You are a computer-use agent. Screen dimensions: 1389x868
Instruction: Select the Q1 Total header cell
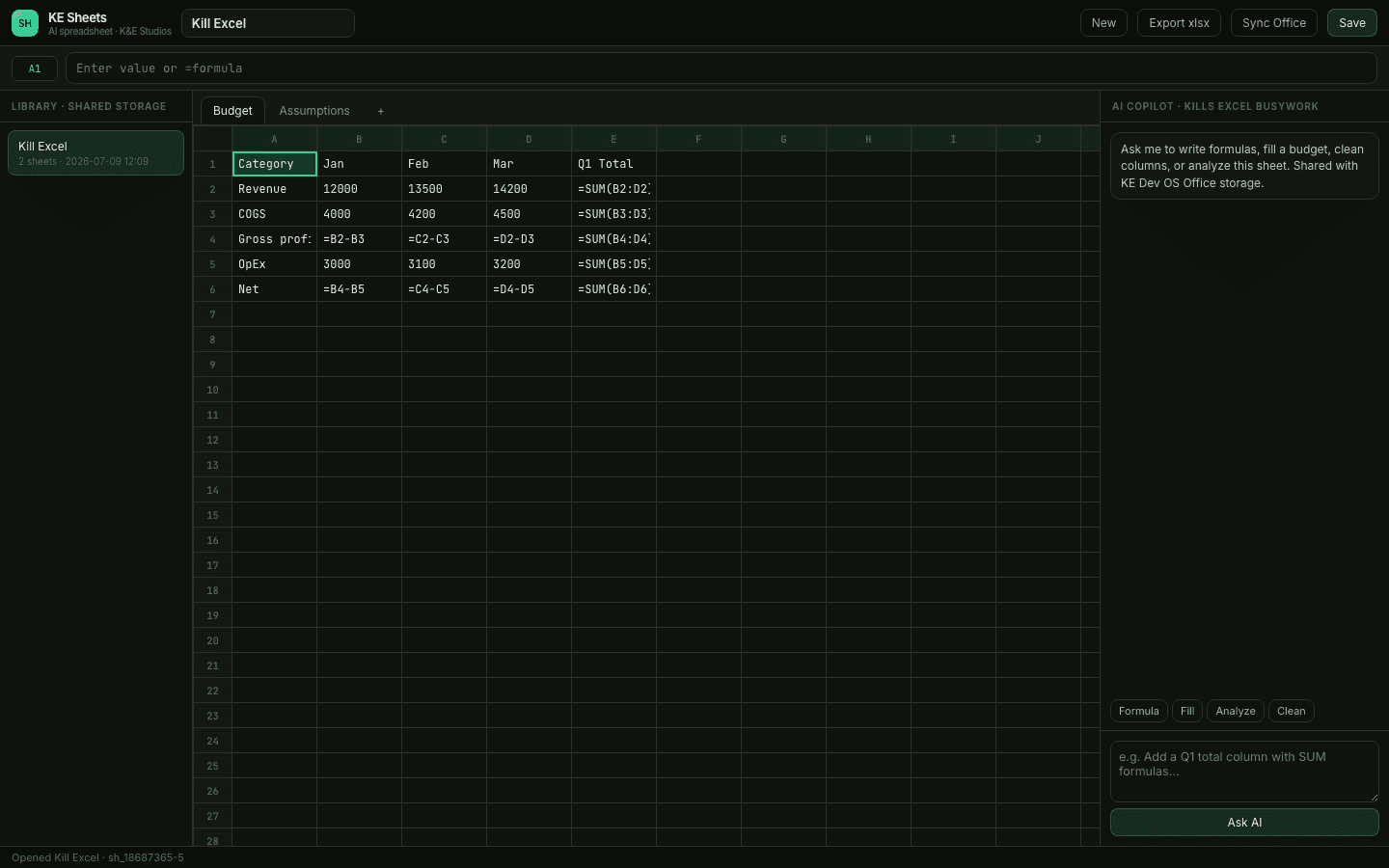tap(613, 164)
